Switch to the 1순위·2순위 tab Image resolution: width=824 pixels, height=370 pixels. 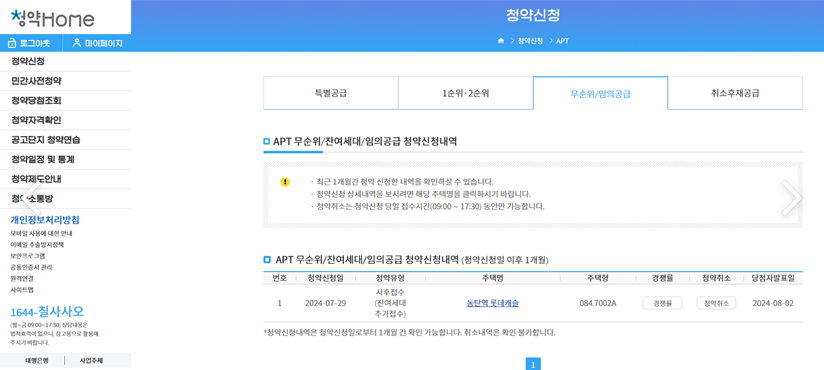coord(465,94)
